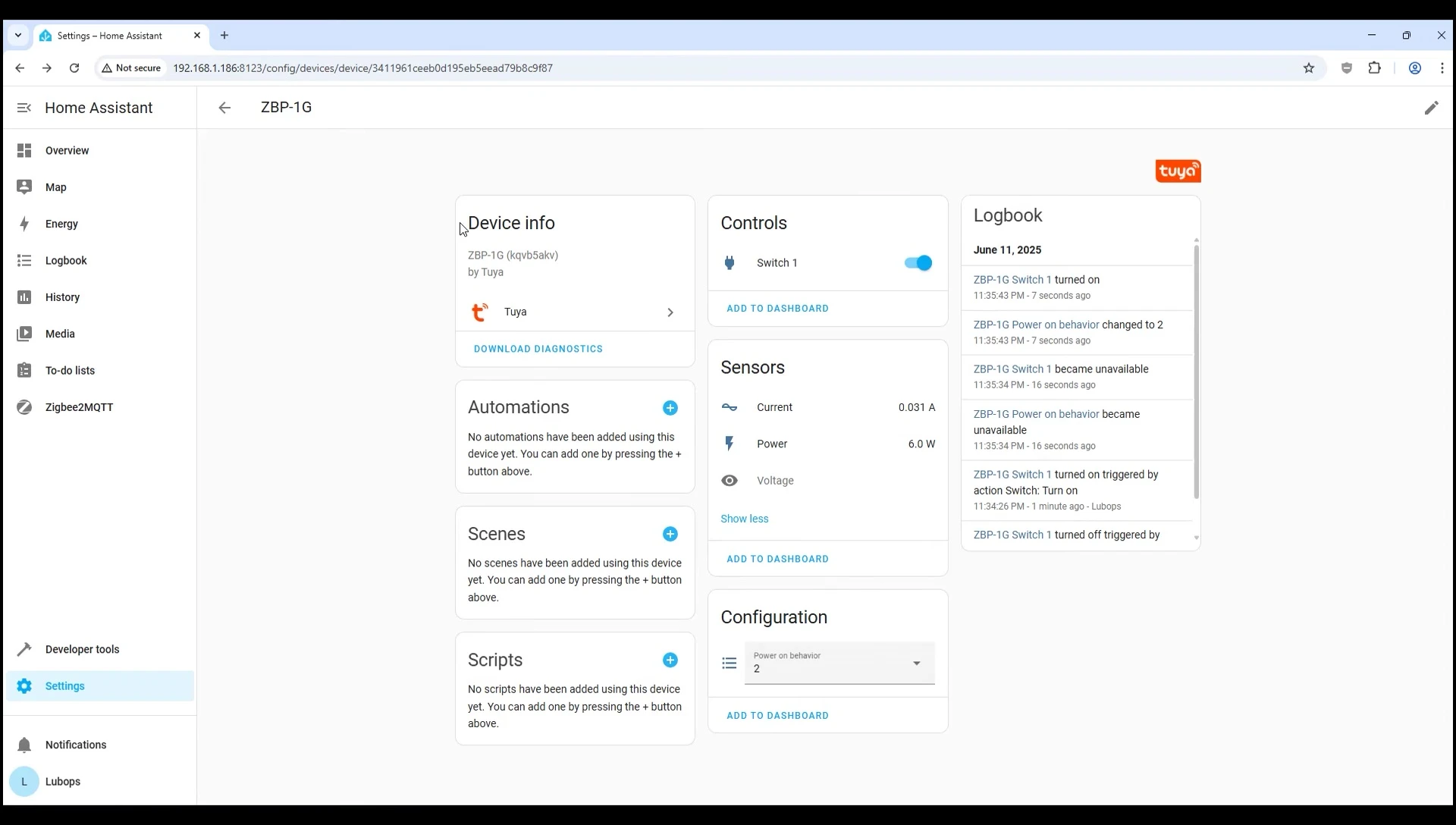
Task: Open Chrome's three-dot menu
Action: pos(1442,68)
